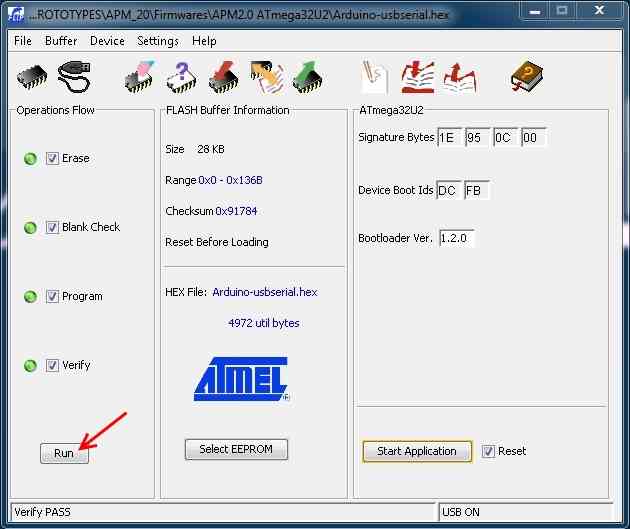Toggle the Blank Check checkbox
Image resolution: width=630 pixels, height=529 pixels.
[x=53, y=227]
